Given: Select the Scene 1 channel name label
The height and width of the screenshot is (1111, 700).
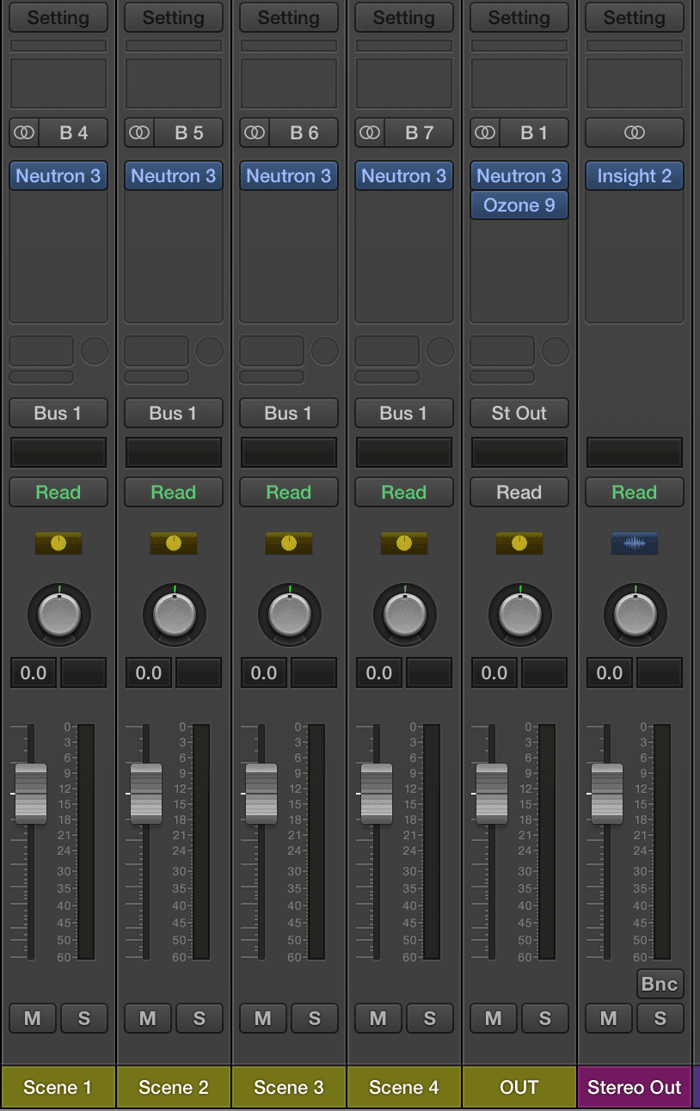Looking at the screenshot, I should pos(58,1088).
